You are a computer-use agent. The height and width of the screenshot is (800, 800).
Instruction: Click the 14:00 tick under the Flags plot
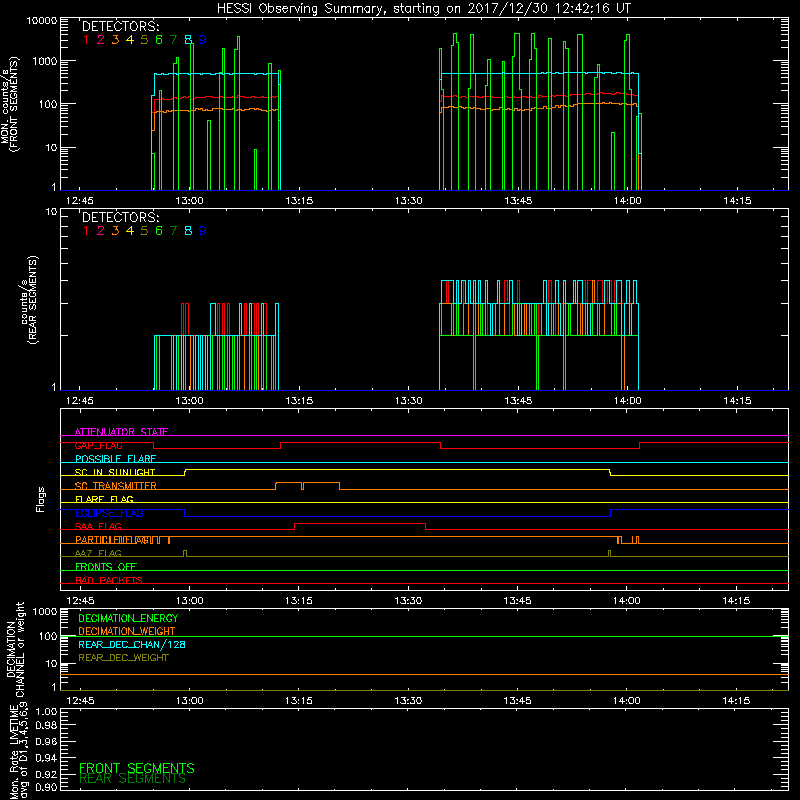[x=627, y=601]
